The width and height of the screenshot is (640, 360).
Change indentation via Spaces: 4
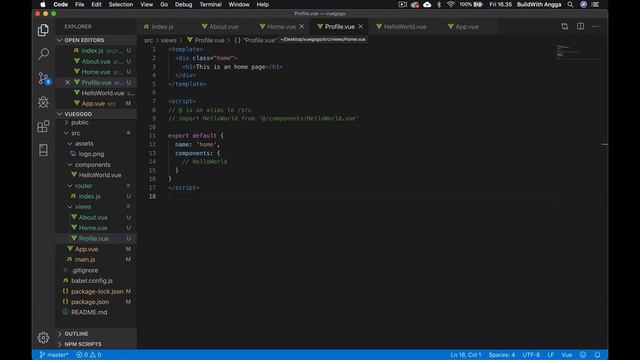tap(502, 355)
